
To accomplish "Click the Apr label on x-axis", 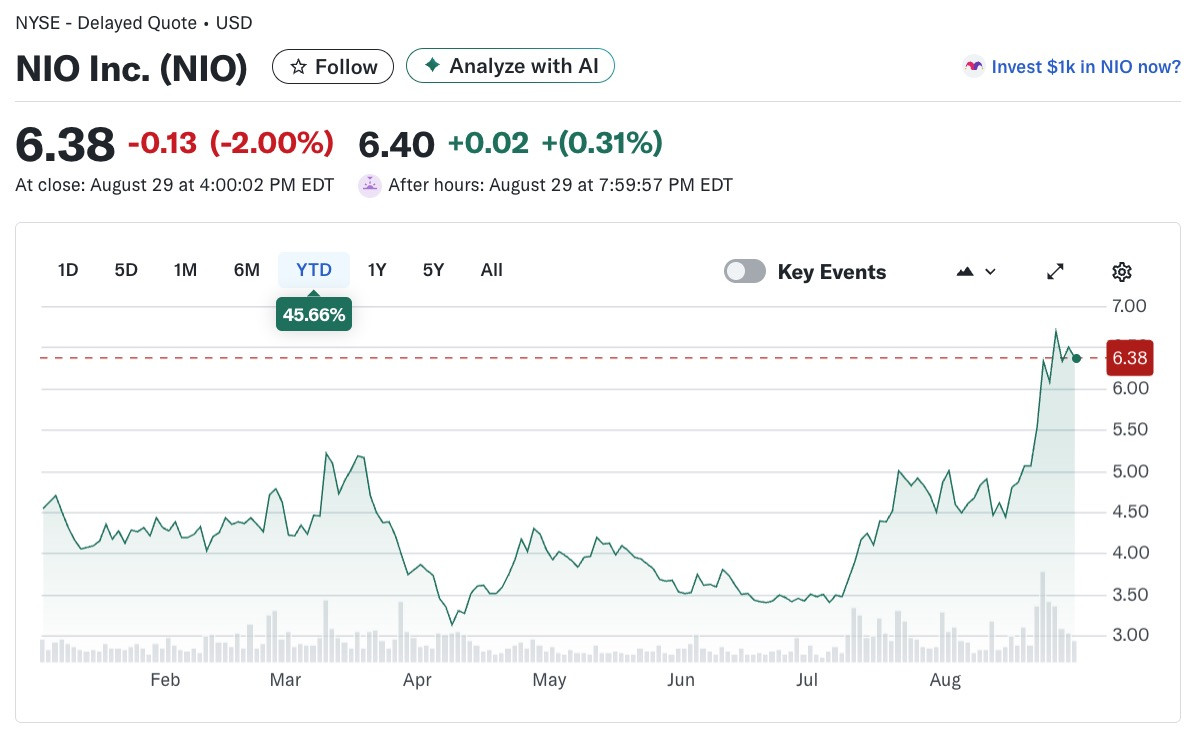I will pyautogui.click(x=418, y=680).
